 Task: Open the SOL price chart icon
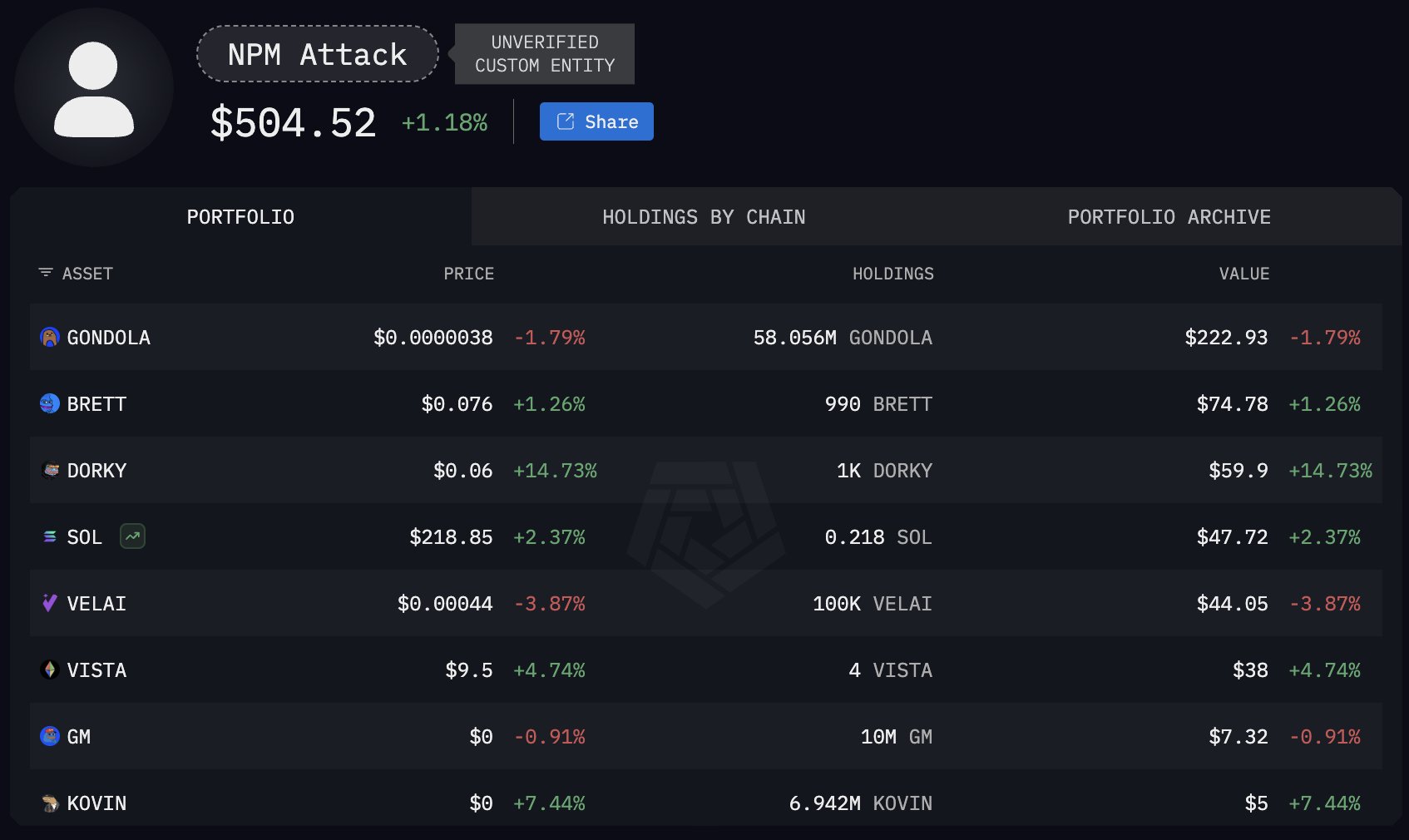(x=132, y=536)
